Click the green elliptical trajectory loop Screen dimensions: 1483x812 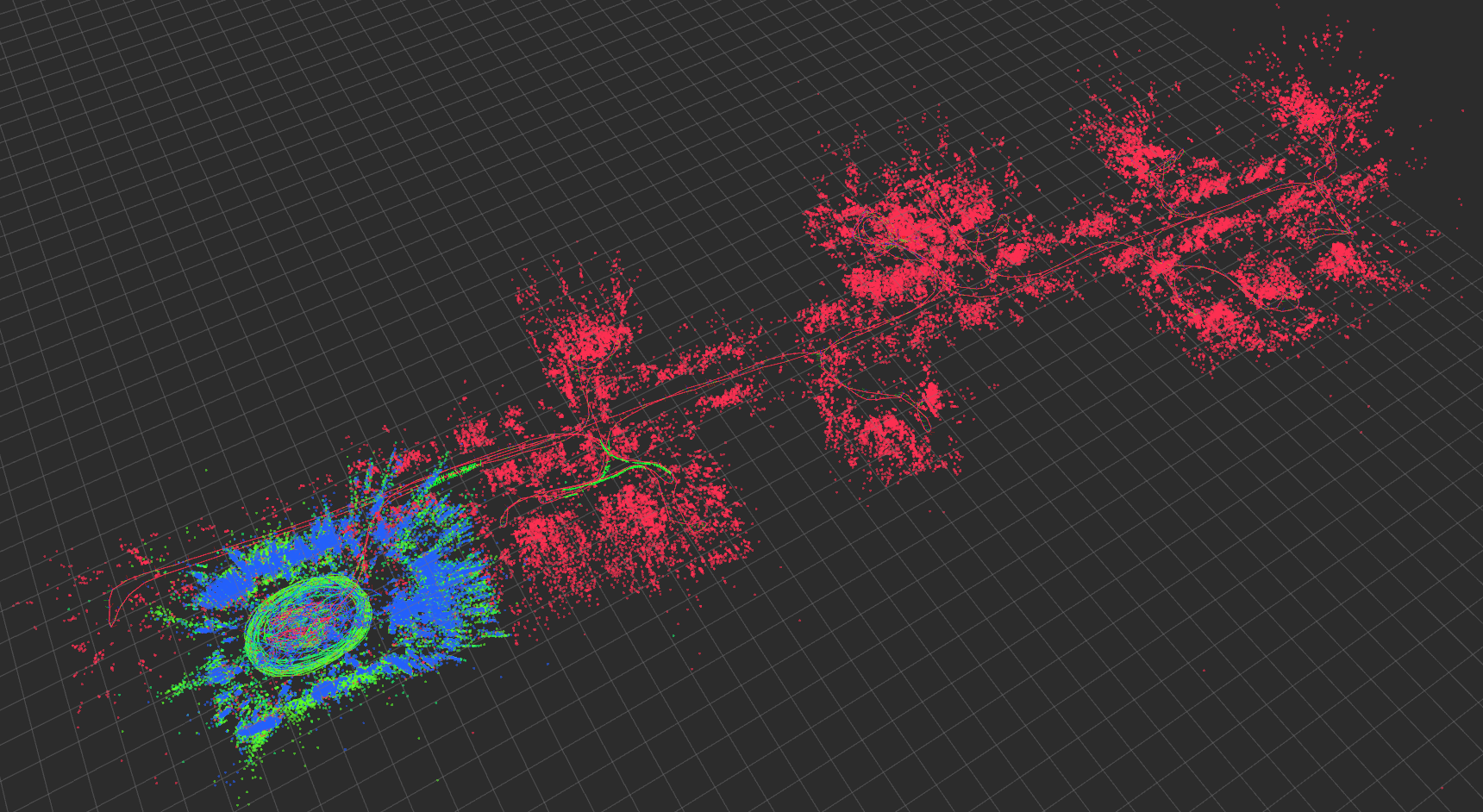click(308, 626)
